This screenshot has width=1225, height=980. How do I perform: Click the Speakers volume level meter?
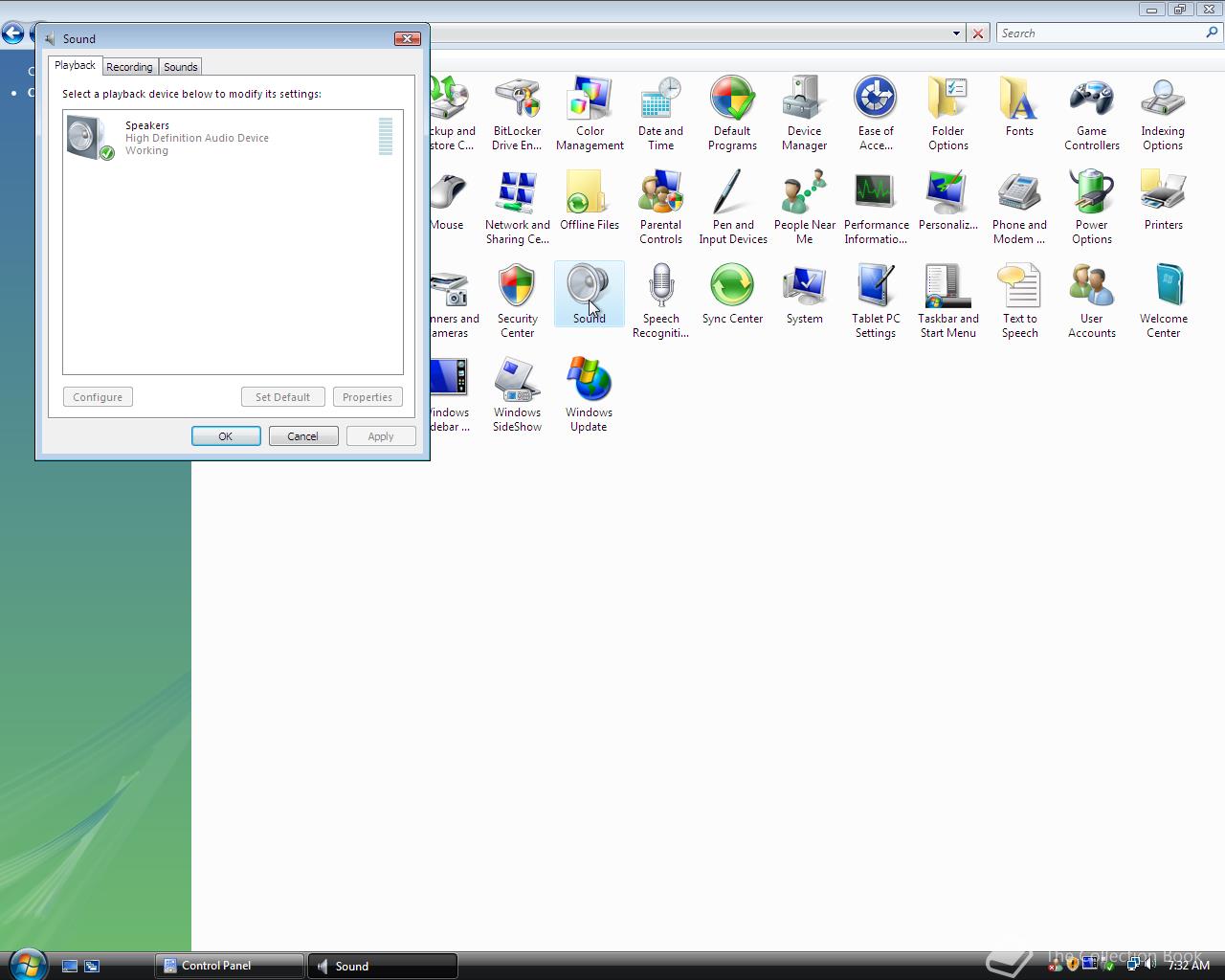pos(386,136)
